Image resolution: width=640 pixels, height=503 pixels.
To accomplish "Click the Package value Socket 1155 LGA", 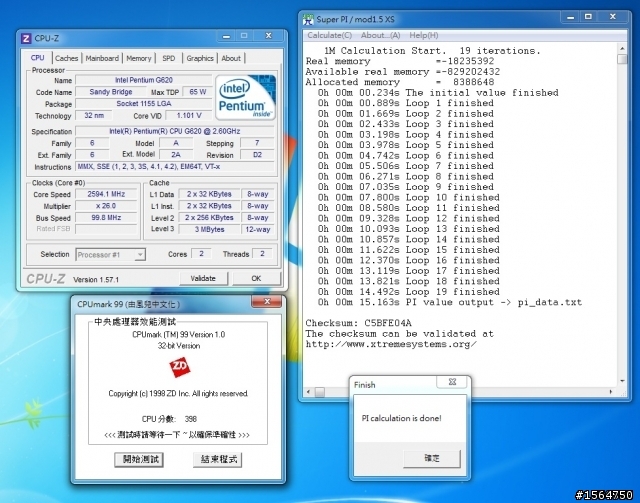I will [x=144, y=104].
